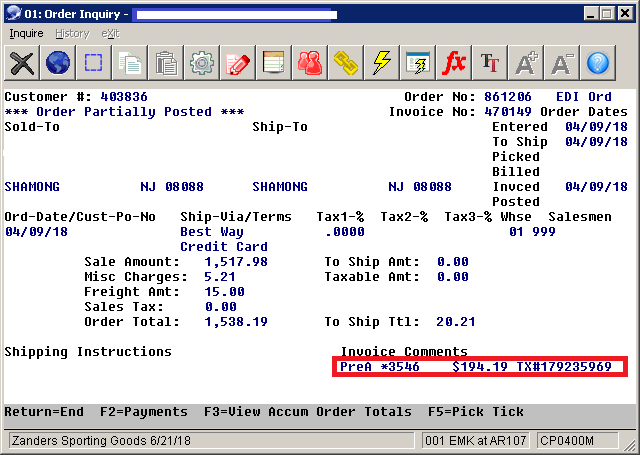
Task: Open the gear settings toolbar icon
Action: click(x=201, y=63)
